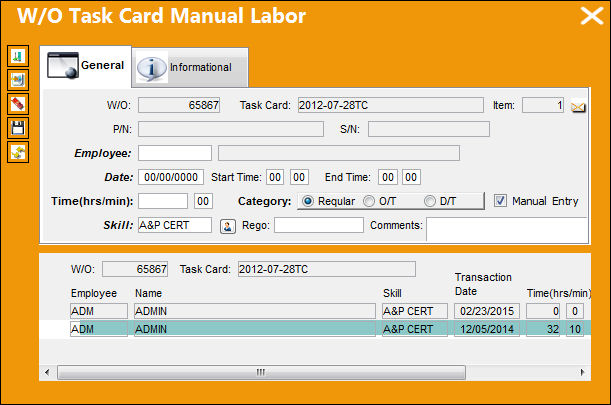The image size is (611, 405).
Task: Click the top W/O field showing 65867
Action: point(179,105)
